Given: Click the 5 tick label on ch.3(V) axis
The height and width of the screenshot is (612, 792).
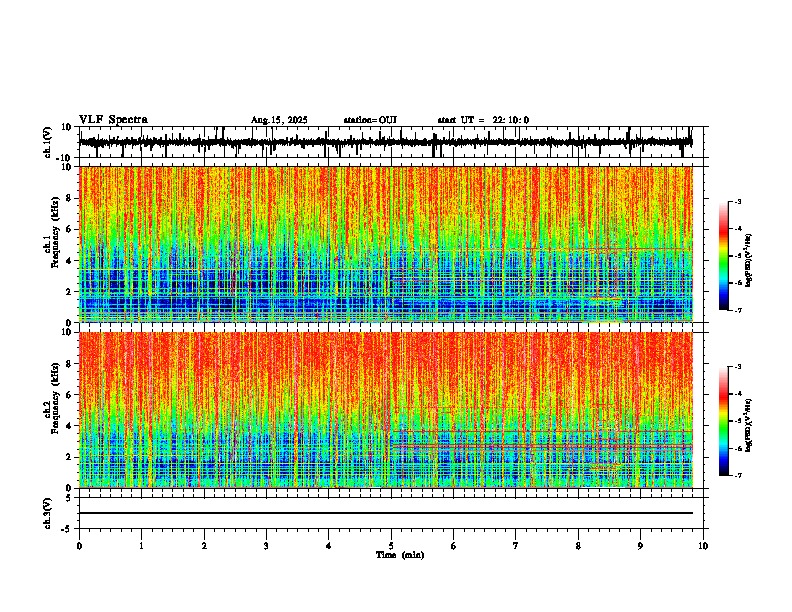Looking at the screenshot, I should pyautogui.click(x=70, y=498).
